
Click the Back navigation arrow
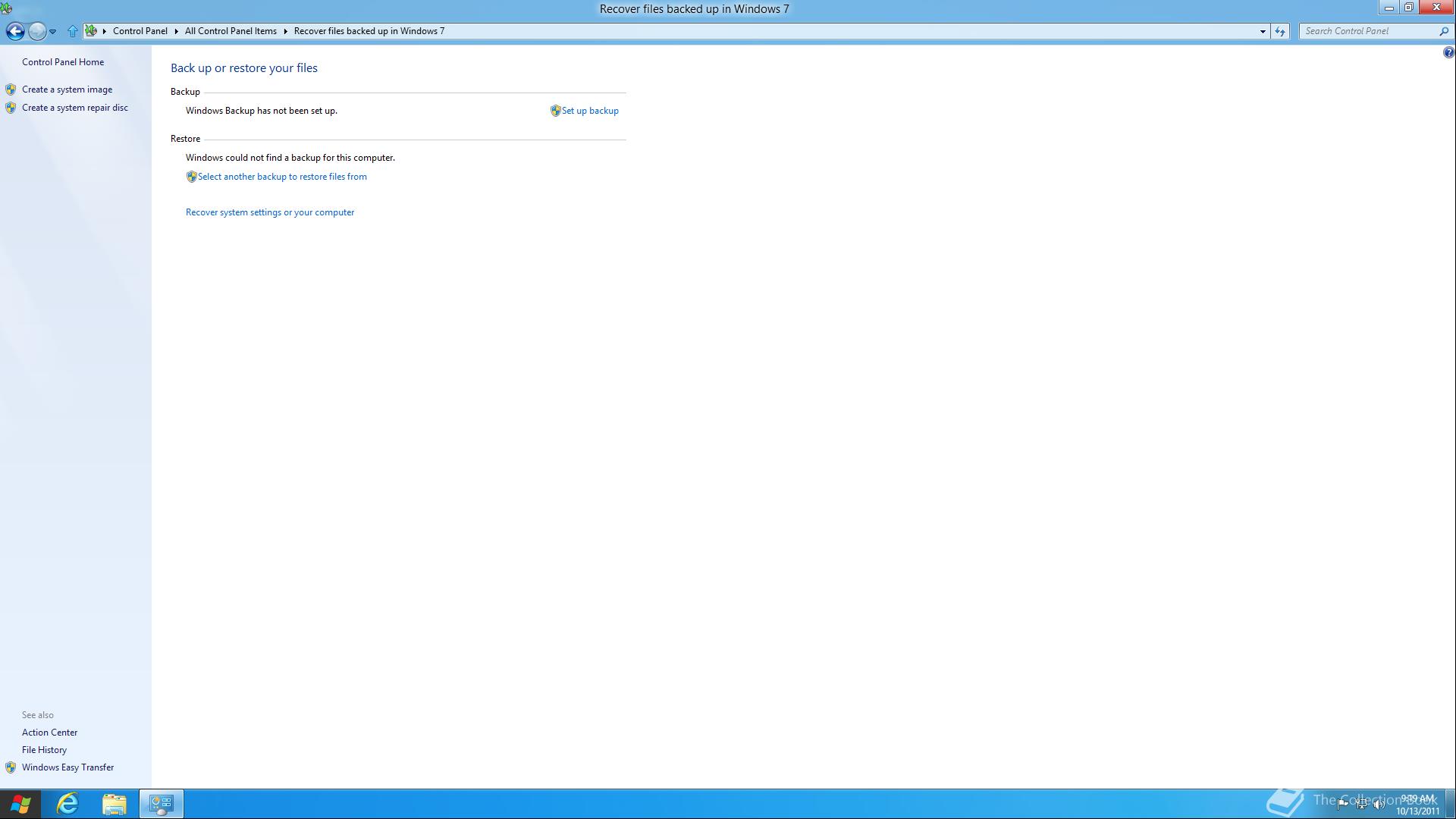click(x=15, y=31)
